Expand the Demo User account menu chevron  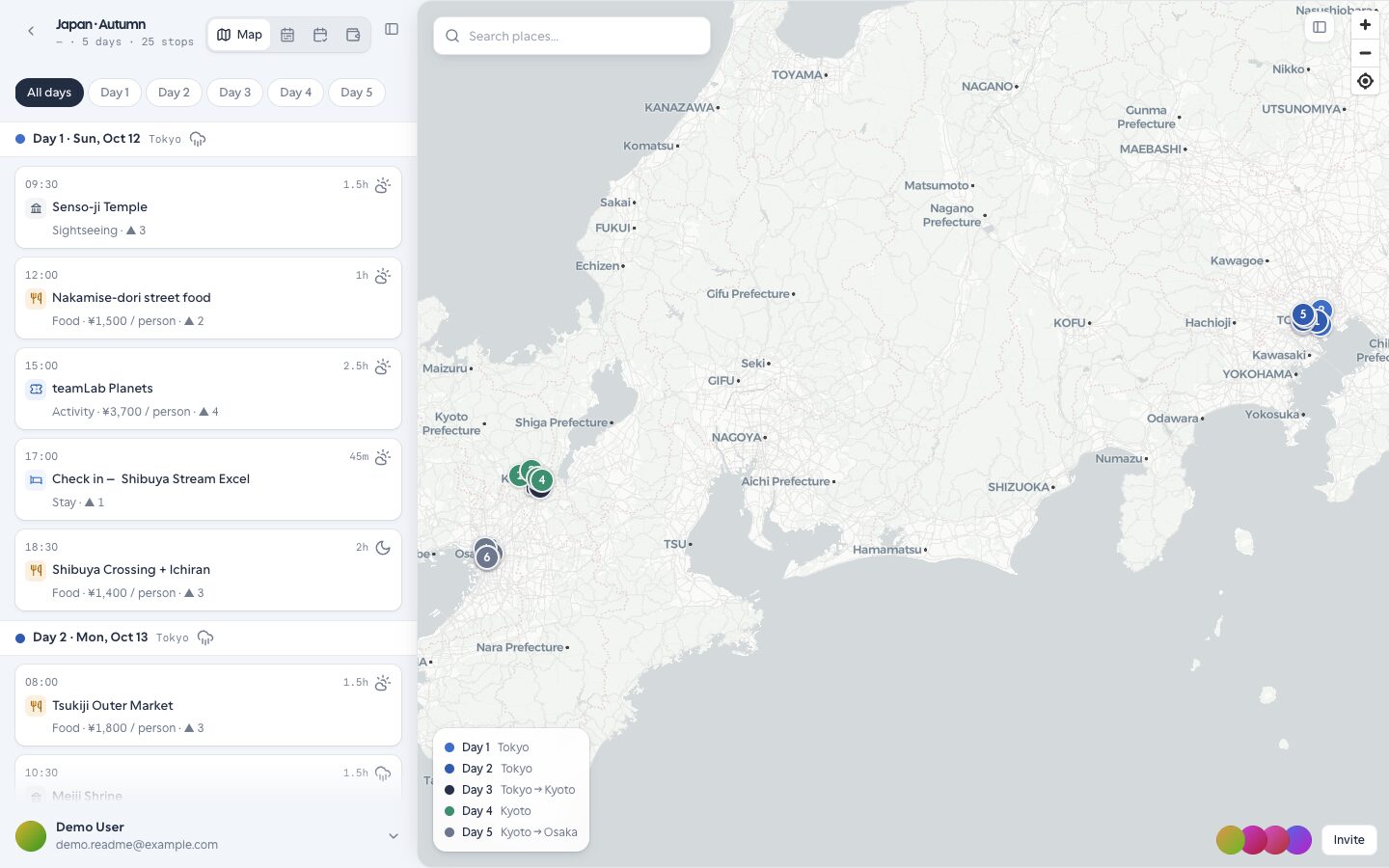click(394, 836)
